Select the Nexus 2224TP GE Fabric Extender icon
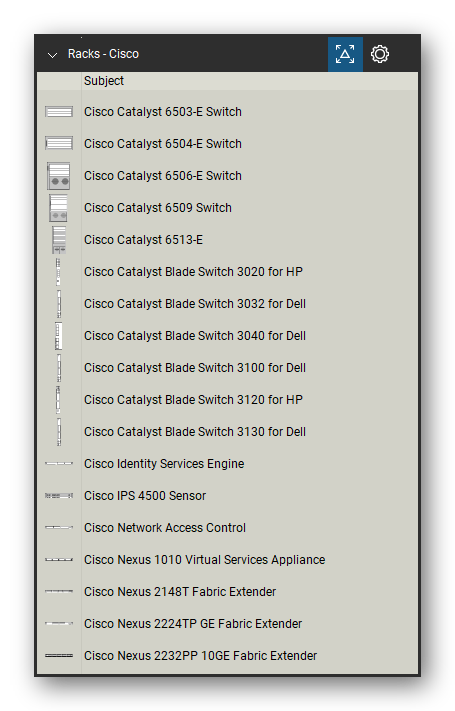Viewport: 455px width, 711px height. [59, 623]
